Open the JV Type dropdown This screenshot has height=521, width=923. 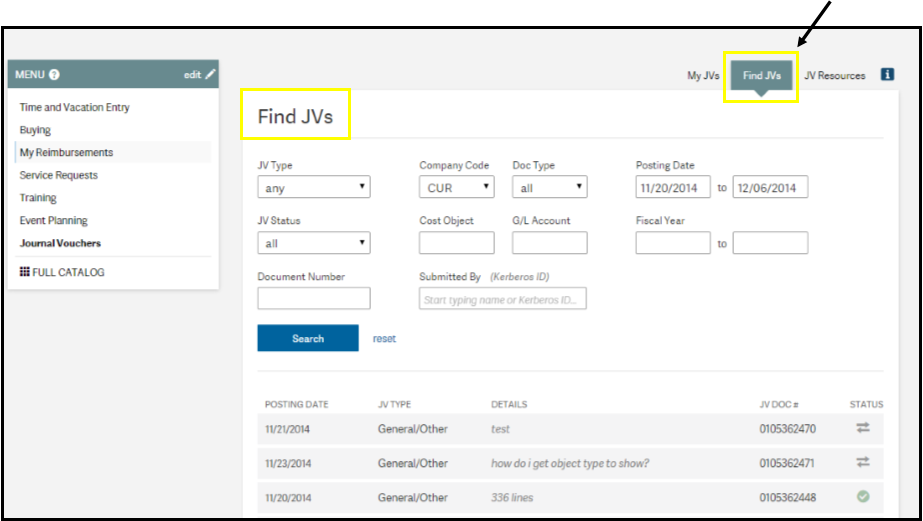[x=314, y=187]
